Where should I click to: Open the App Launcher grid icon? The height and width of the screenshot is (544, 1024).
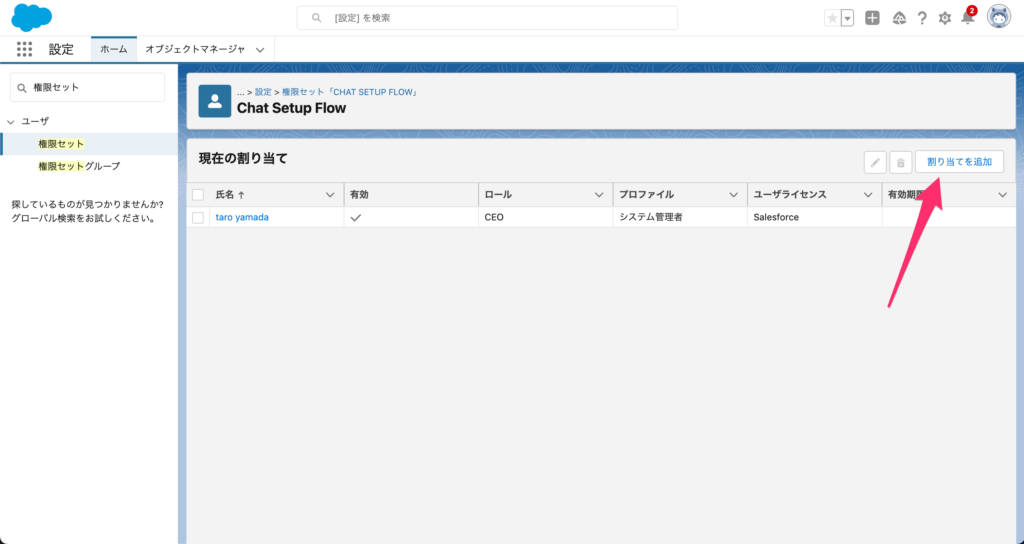pos(25,49)
